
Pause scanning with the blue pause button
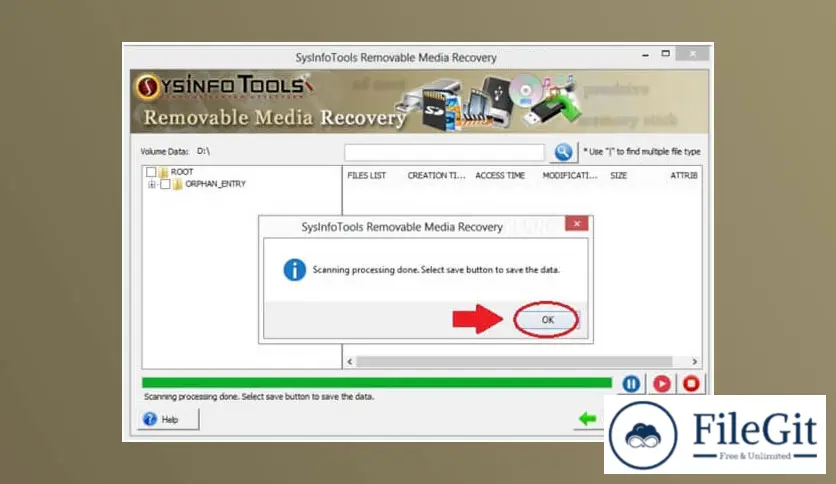(631, 383)
